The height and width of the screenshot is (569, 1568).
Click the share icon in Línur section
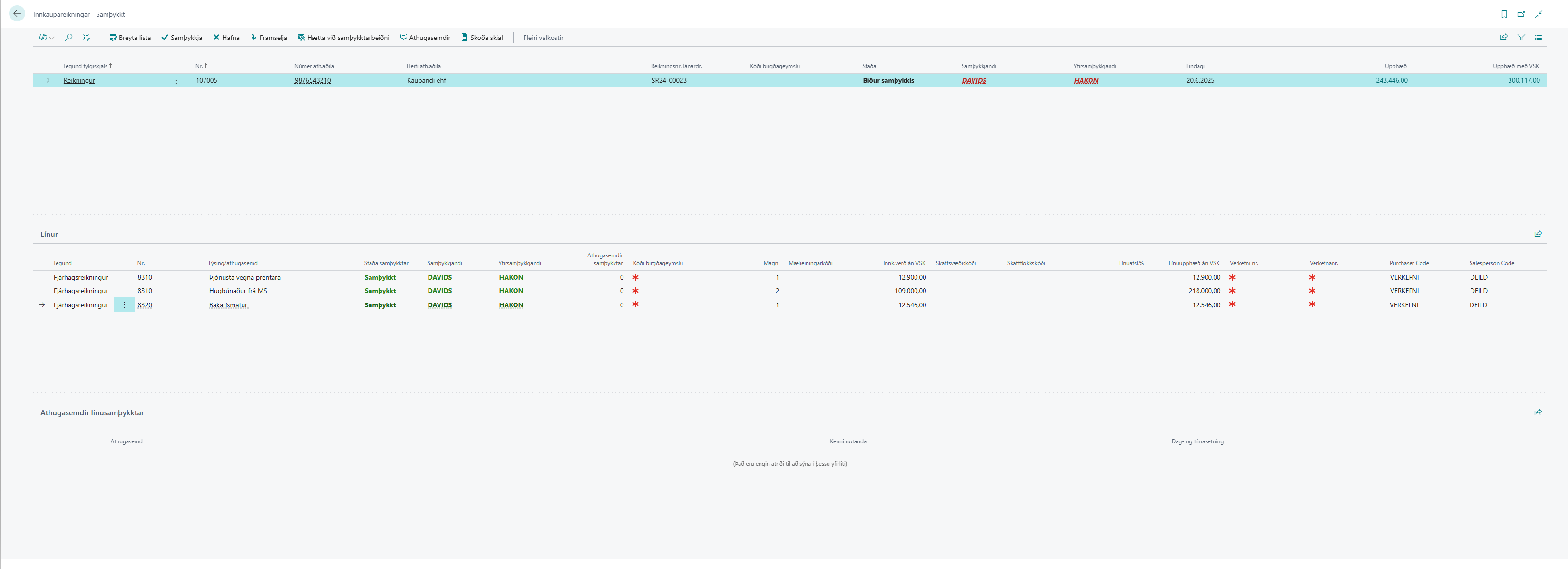[x=1538, y=234]
